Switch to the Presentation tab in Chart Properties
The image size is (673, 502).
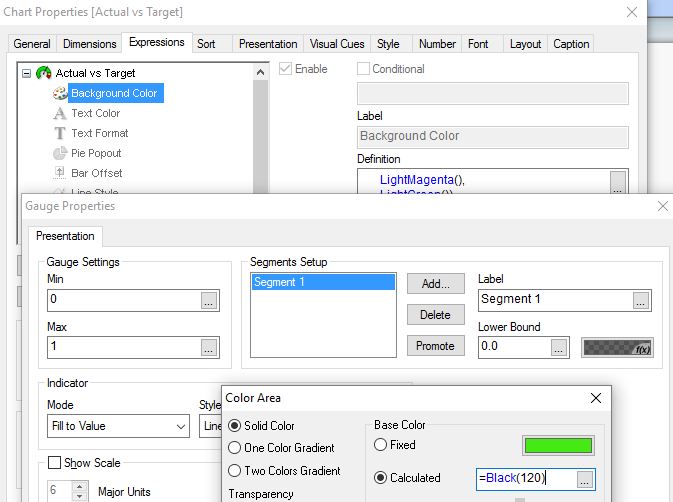[x=268, y=44]
